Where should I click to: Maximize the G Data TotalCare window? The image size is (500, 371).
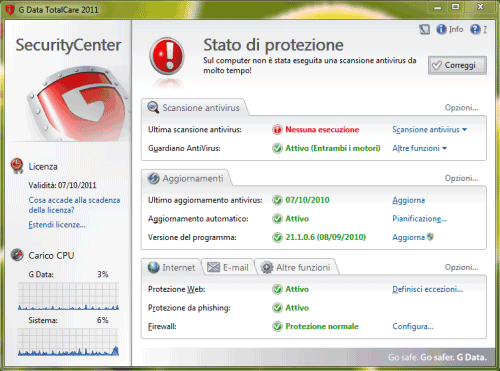456,7
